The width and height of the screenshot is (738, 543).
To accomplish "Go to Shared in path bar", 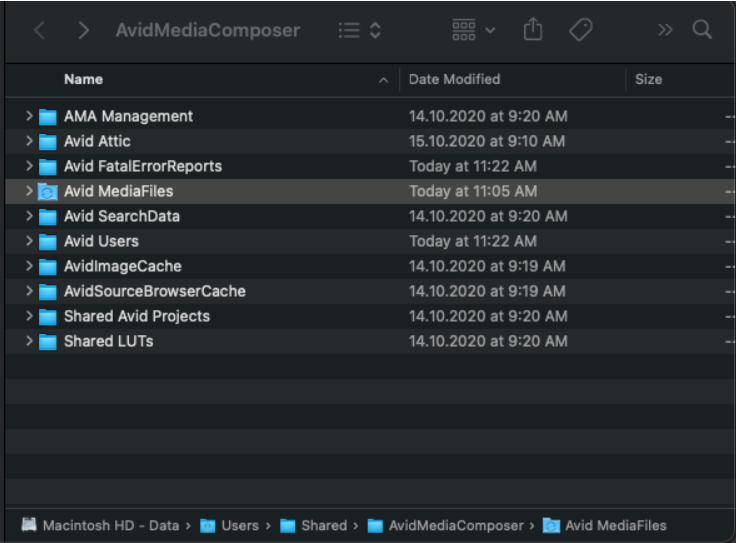I will [323, 525].
